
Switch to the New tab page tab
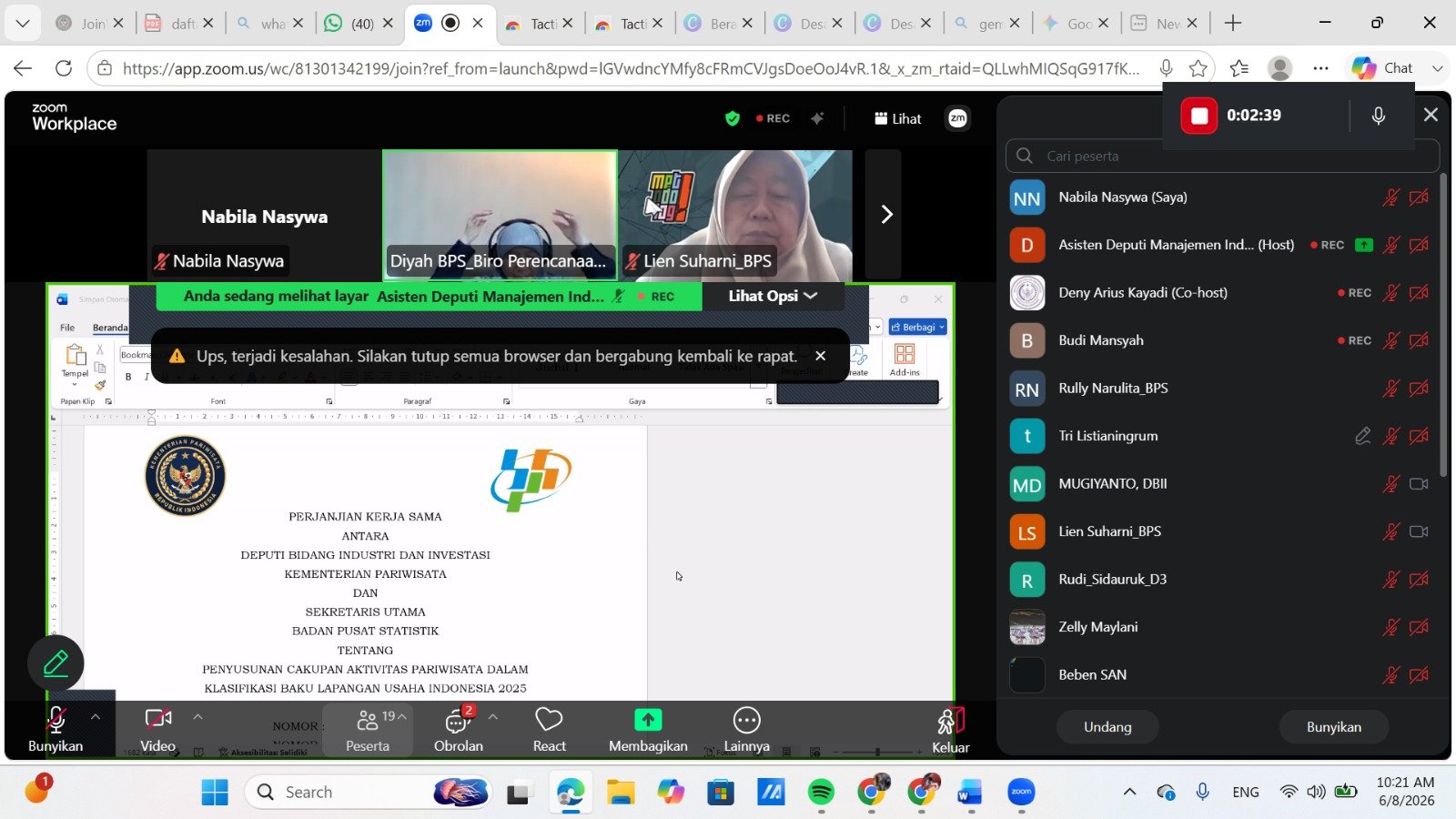pos(1165,24)
